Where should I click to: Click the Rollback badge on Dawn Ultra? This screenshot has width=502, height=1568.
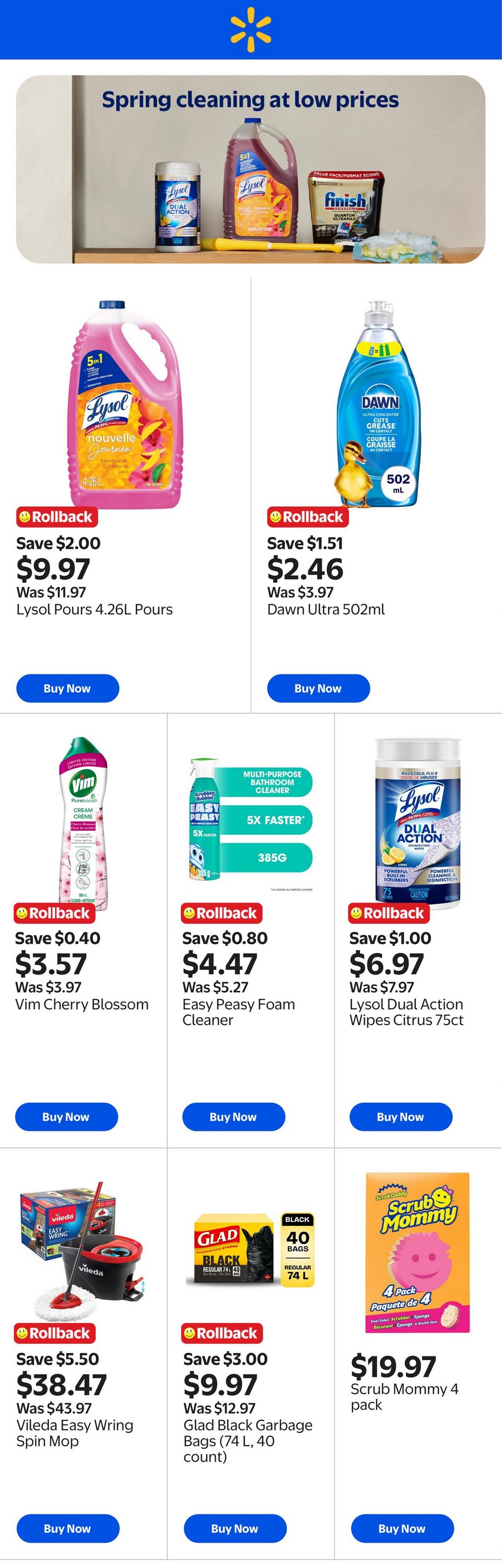[307, 517]
